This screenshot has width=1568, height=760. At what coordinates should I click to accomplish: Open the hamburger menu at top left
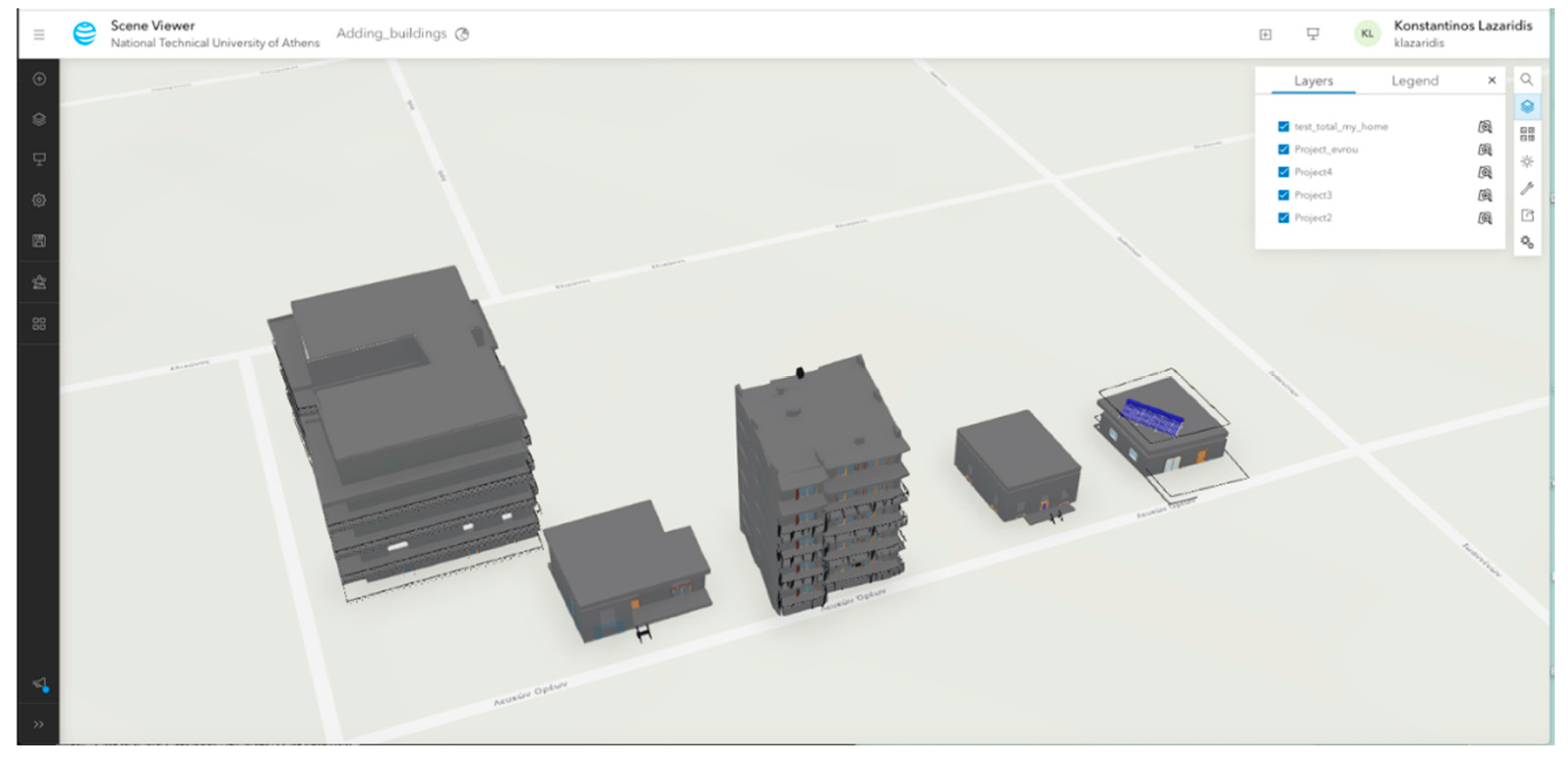coord(39,34)
